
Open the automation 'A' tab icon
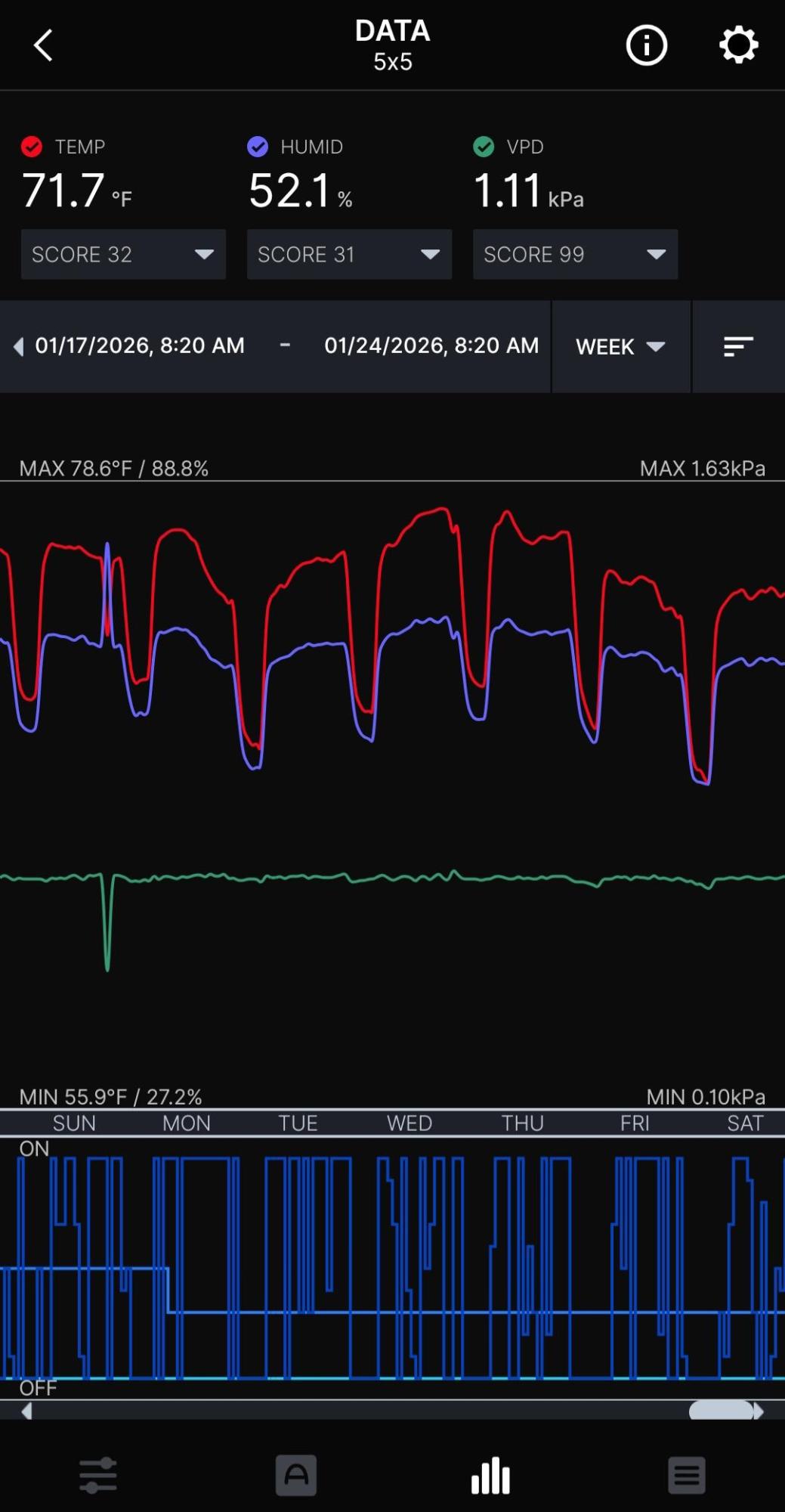point(295,1475)
